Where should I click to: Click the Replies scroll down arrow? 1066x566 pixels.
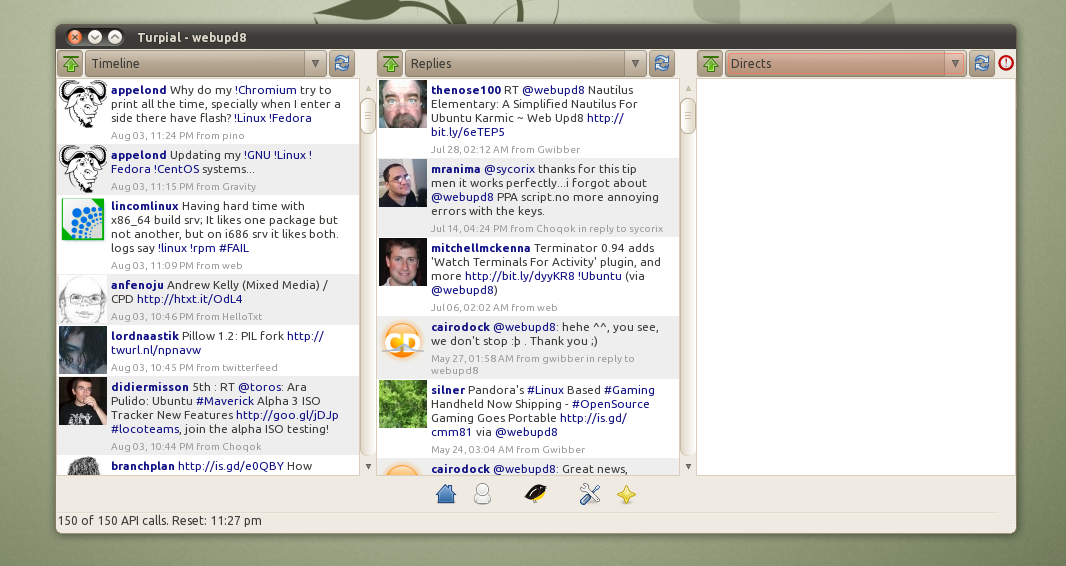coord(688,466)
